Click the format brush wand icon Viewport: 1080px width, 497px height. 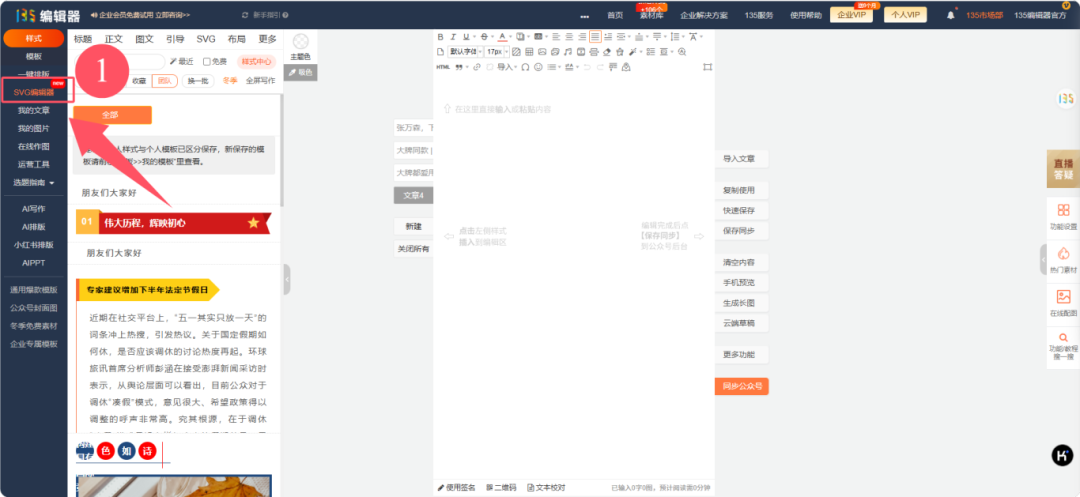pyautogui.click(x=633, y=52)
